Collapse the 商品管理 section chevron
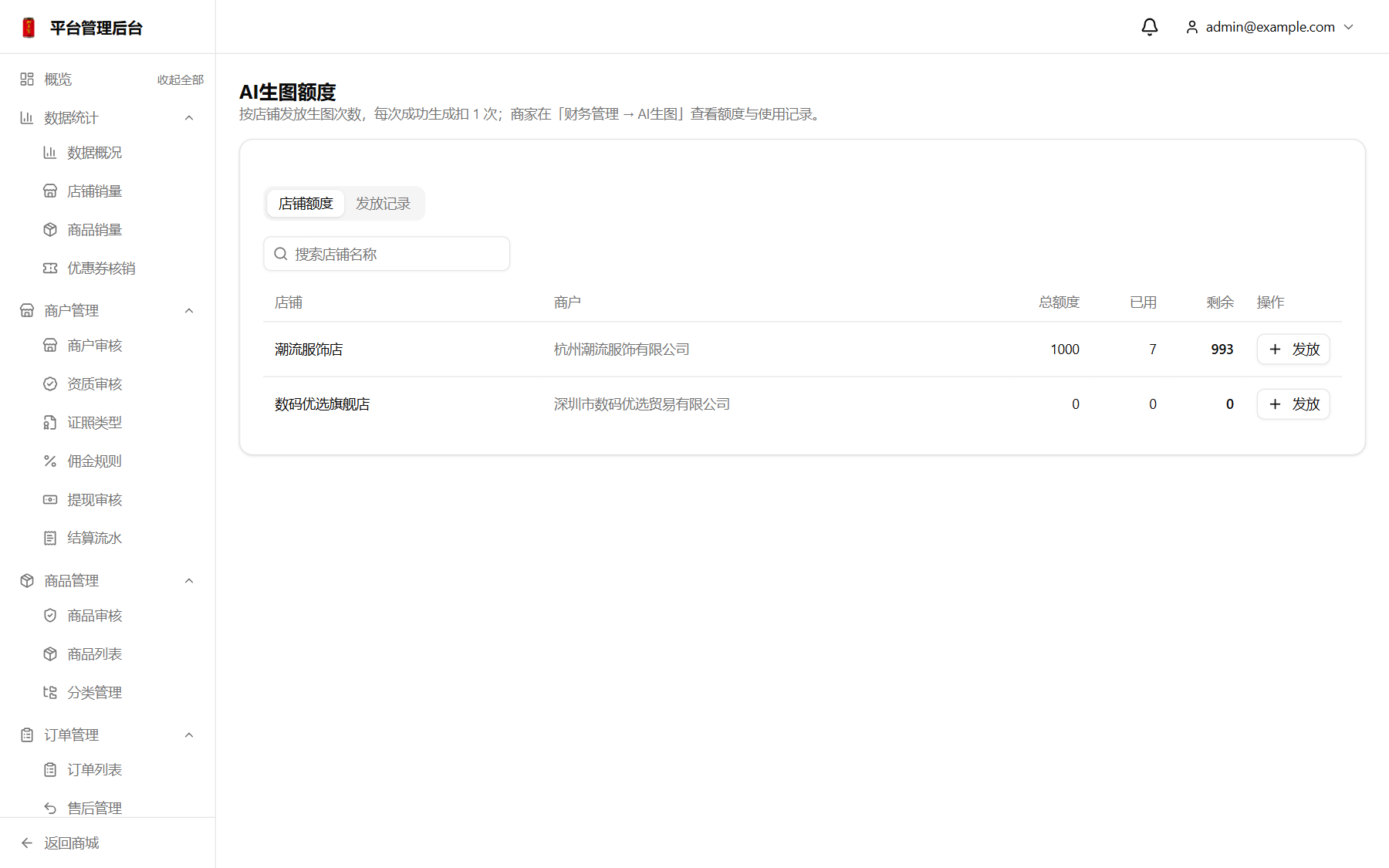 tap(189, 580)
